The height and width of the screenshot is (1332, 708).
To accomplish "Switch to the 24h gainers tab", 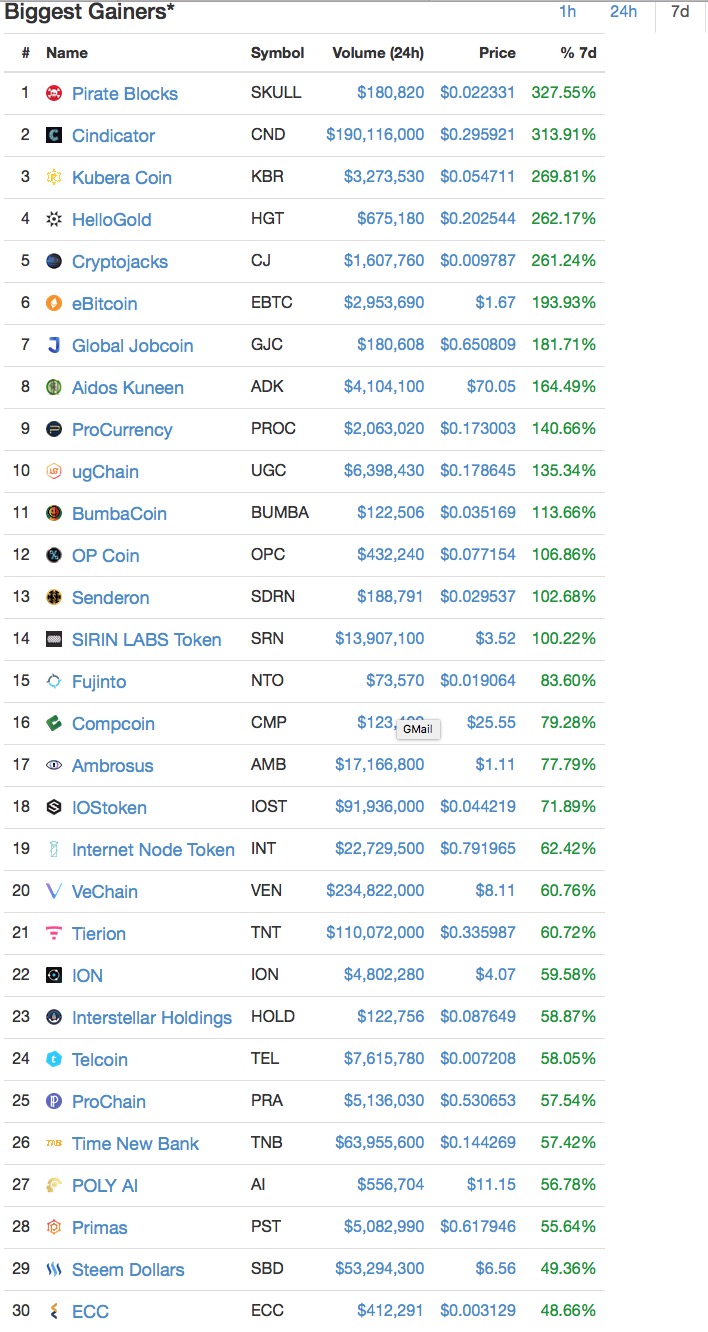I will point(623,12).
